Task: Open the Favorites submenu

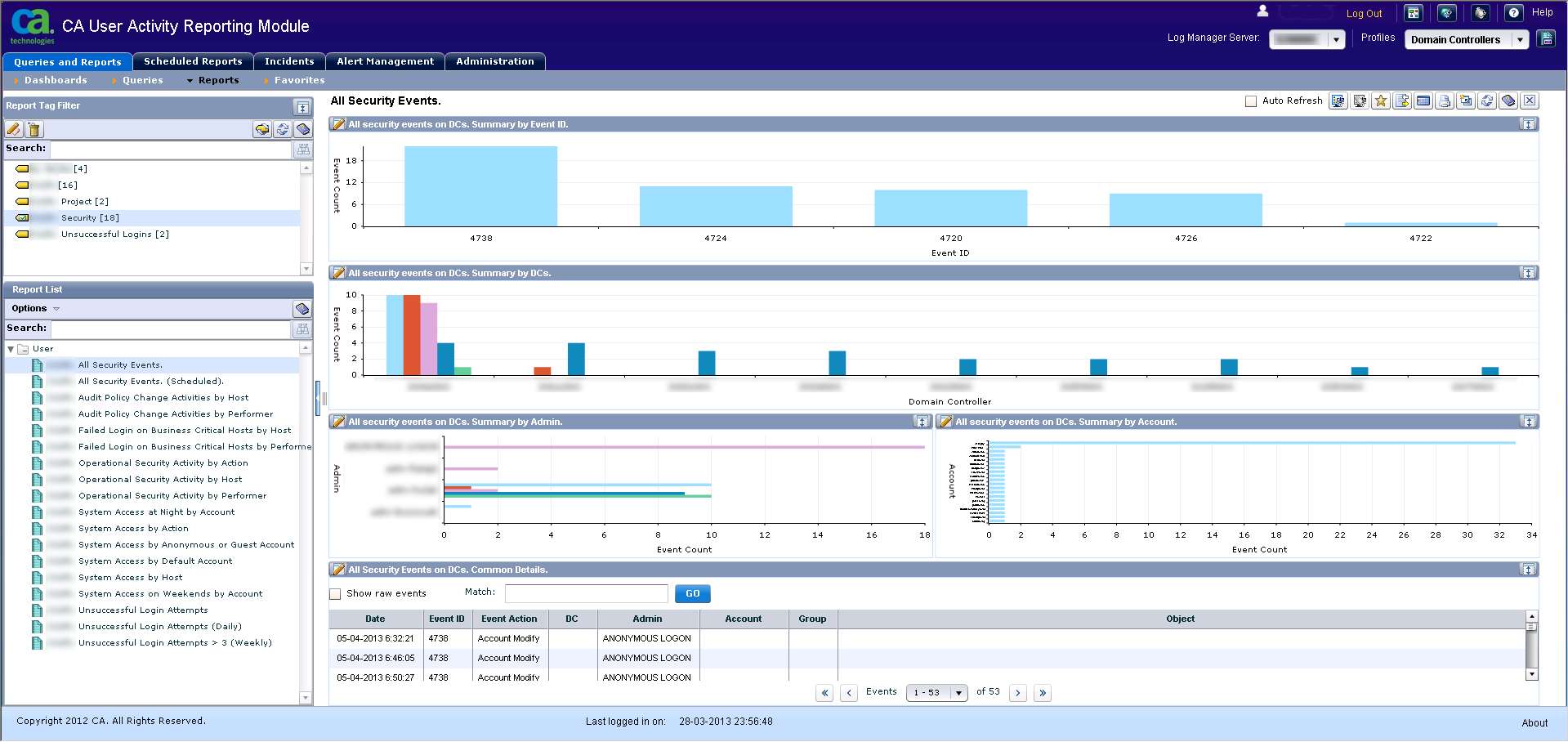Action: [299, 80]
